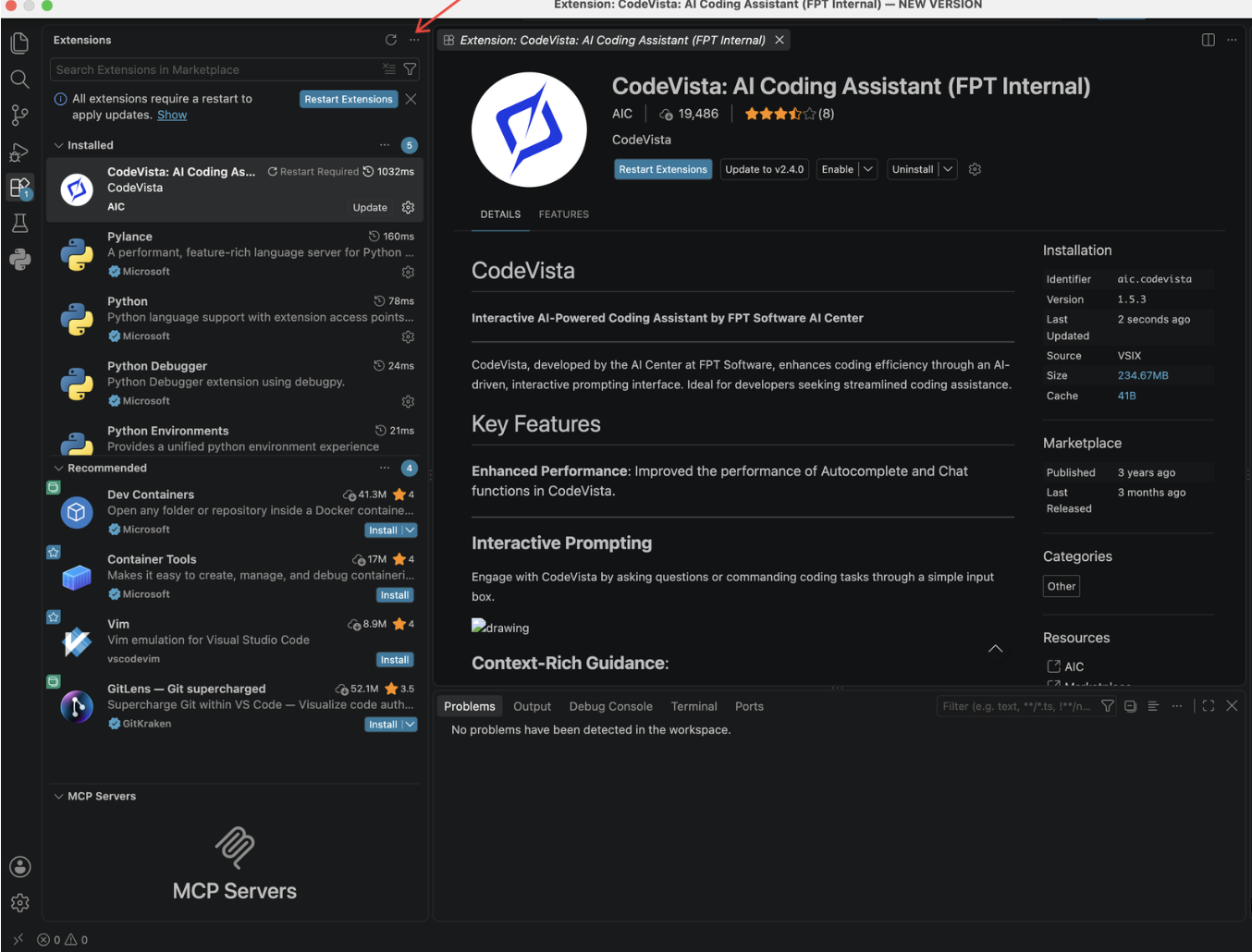This screenshot has height=952, width=1252.
Task: Click Update to v2.4.0 button
Action: (x=764, y=169)
